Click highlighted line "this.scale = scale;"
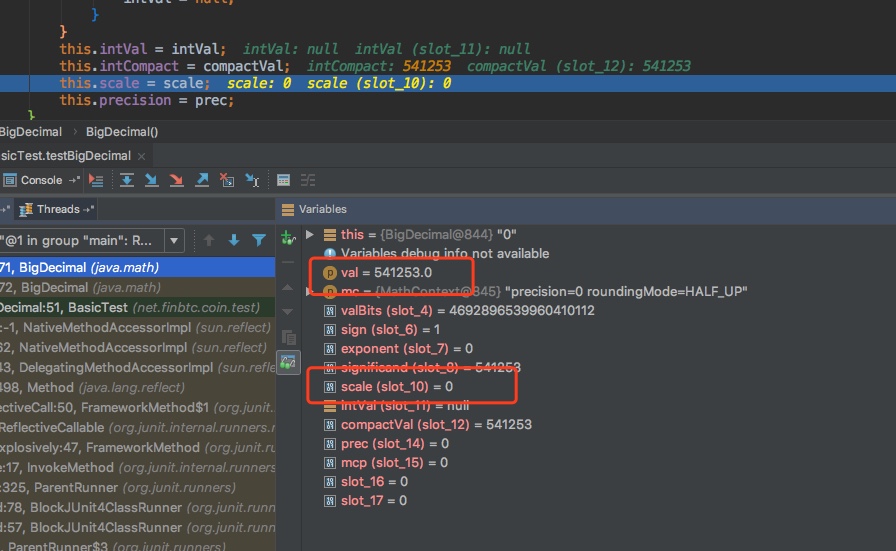The width and height of the screenshot is (896, 551). click(x=135, y=83)
